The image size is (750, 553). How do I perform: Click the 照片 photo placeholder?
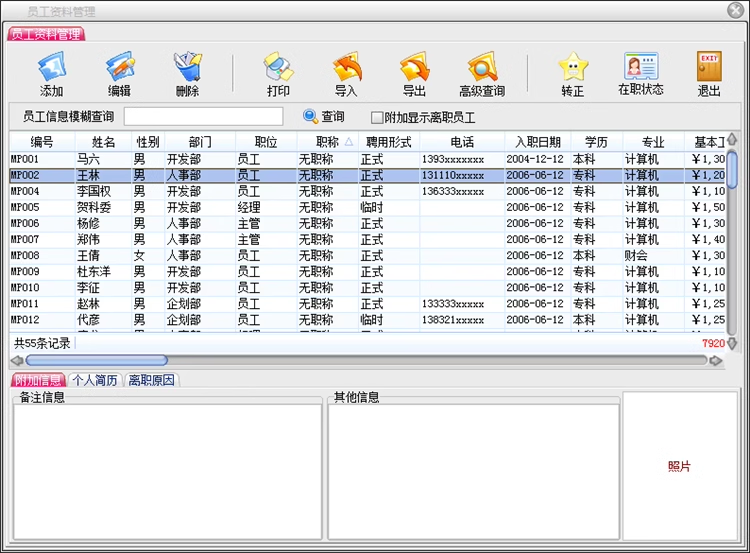pos(679,466)
